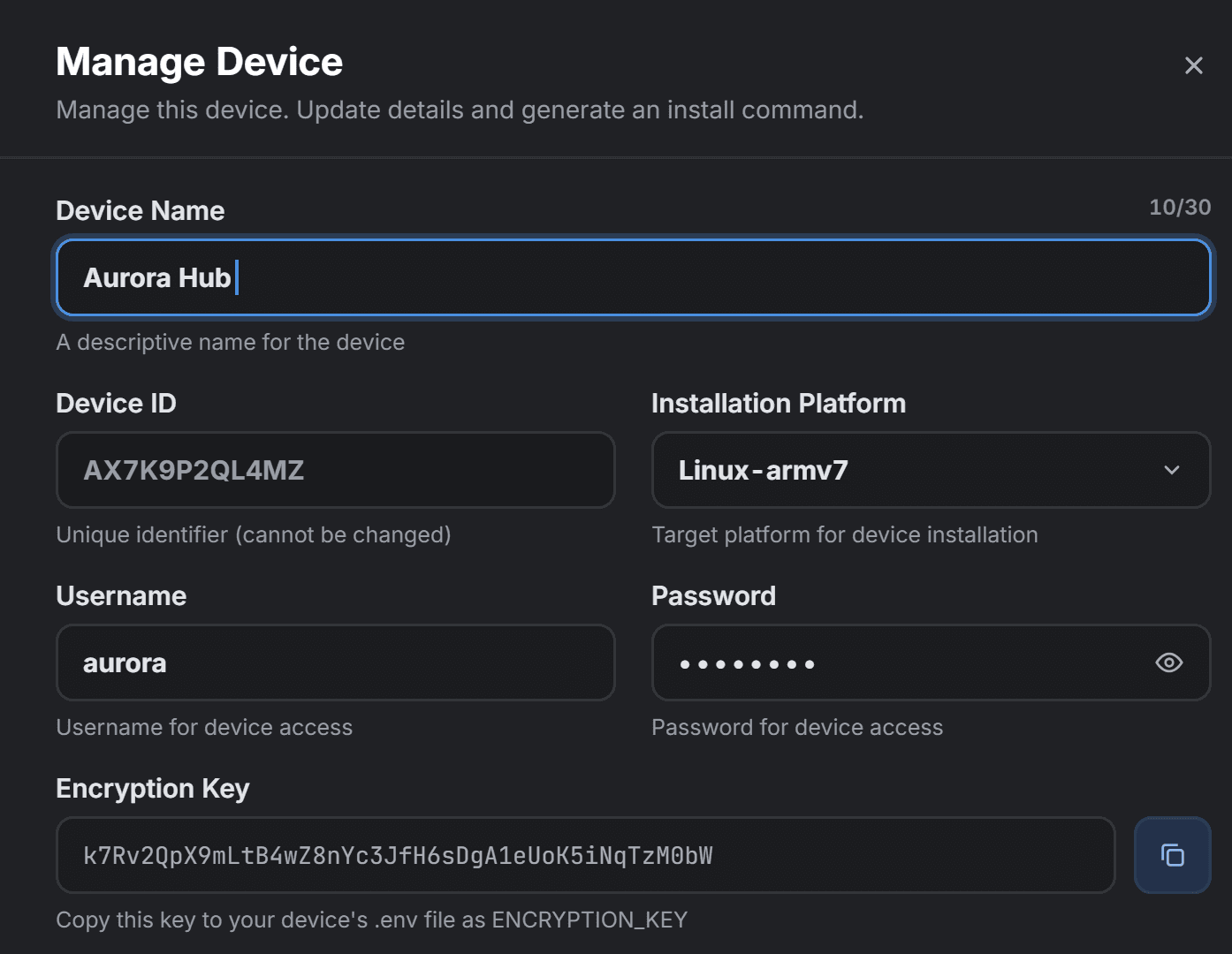Close the Manage Device dialog
Screen dimensions: 1232x954
pos(1193,65)
